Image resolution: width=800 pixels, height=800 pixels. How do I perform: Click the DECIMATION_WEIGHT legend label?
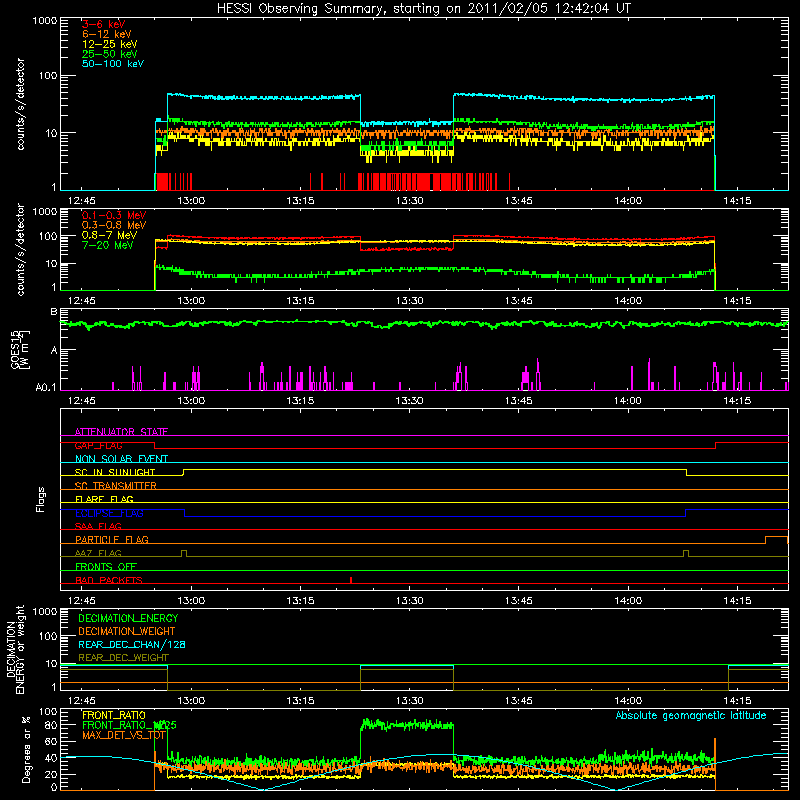tap(127, 631)
